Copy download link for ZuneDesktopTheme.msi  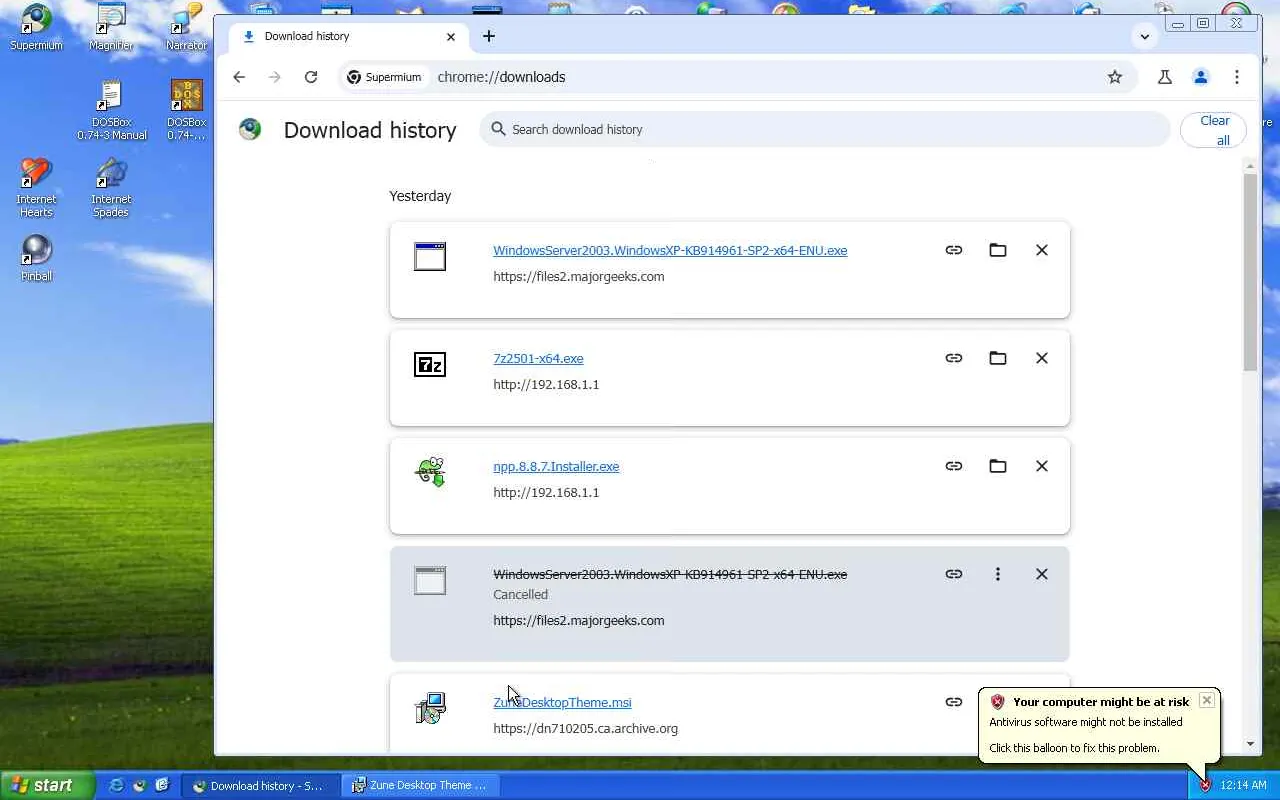(x=954, y=702)
